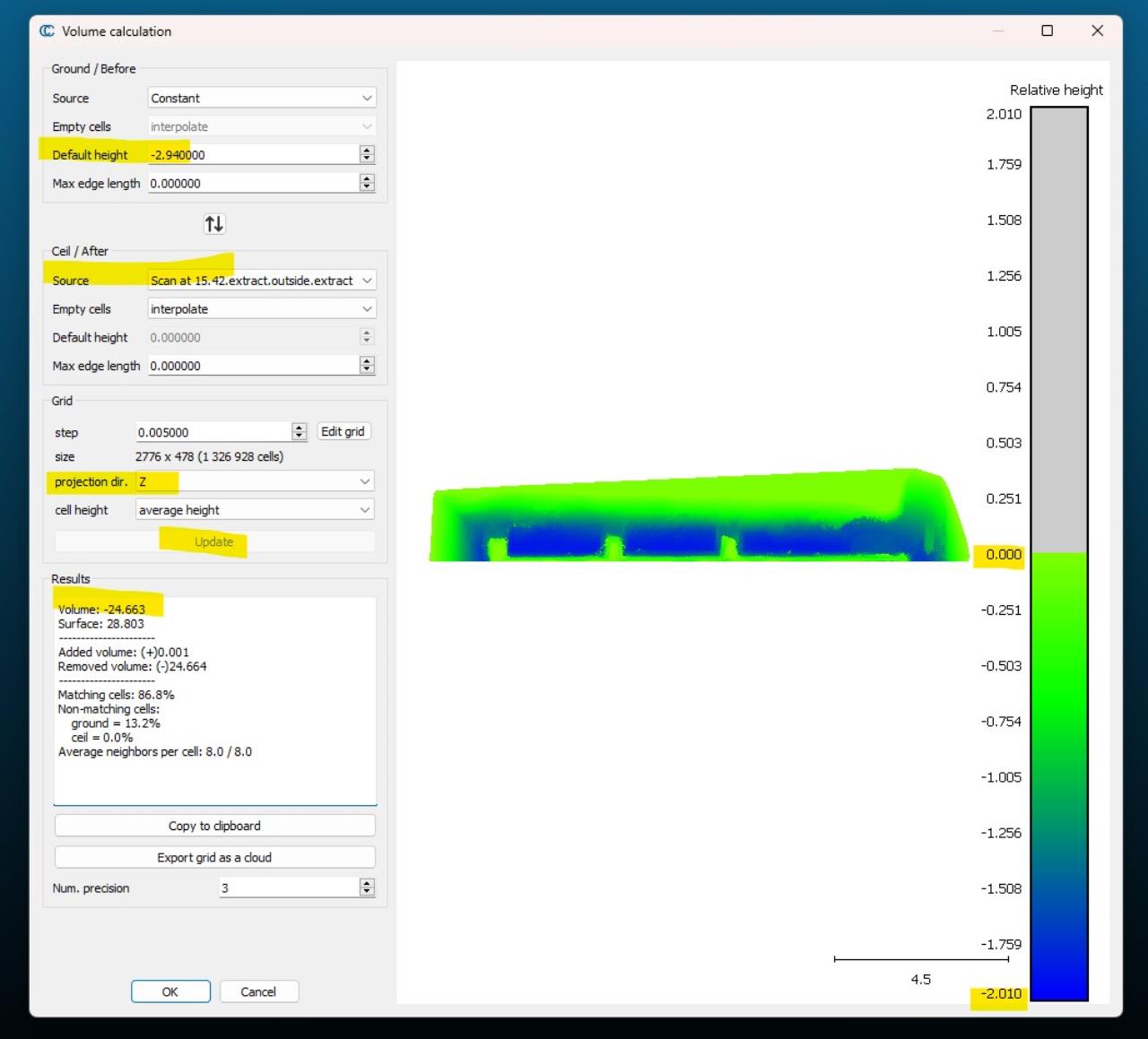Click the Num. precision spinner arrows
Image resolution: width=1148 pixels, height=1039 pixels.
pos(367,887)
